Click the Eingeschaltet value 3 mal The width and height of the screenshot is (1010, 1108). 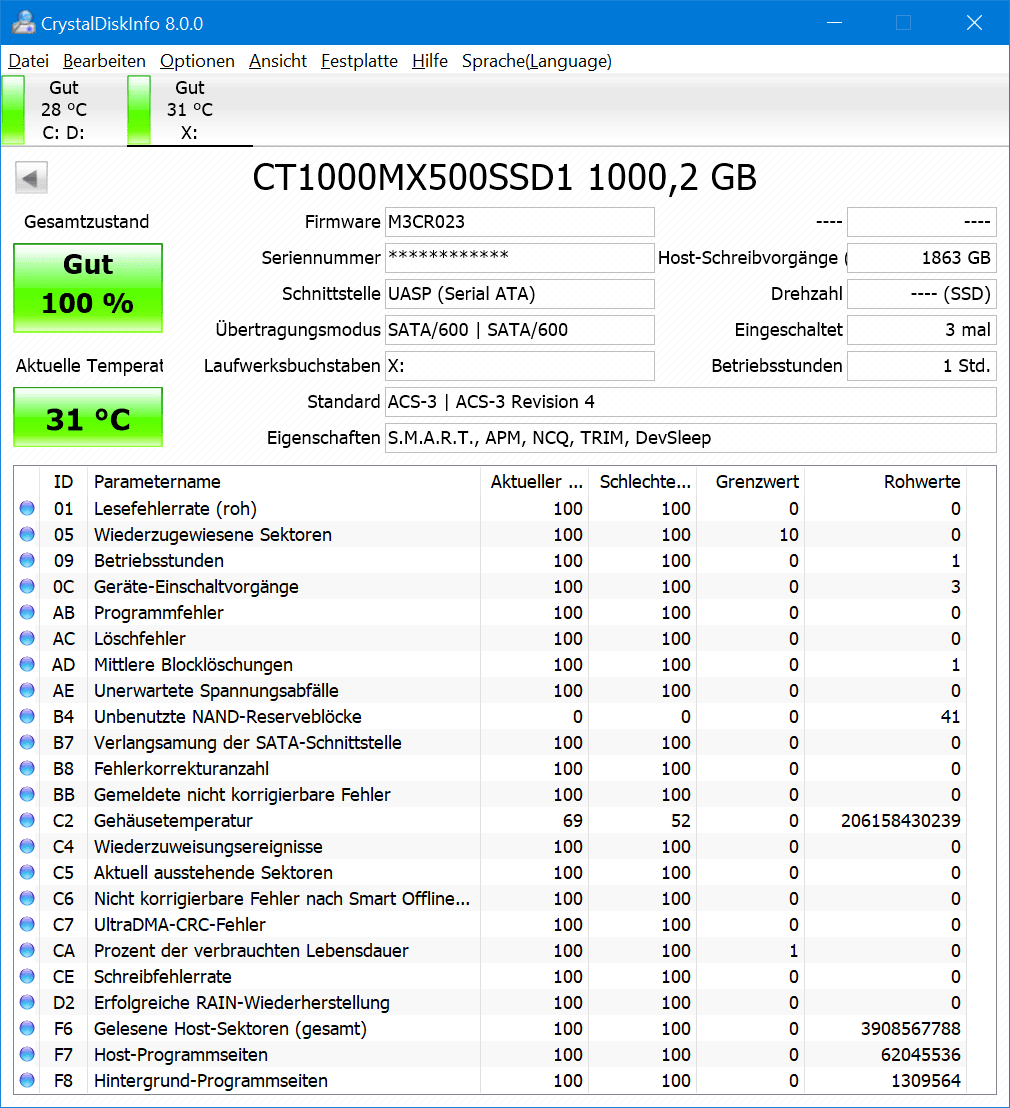click(x=922, y=330)
